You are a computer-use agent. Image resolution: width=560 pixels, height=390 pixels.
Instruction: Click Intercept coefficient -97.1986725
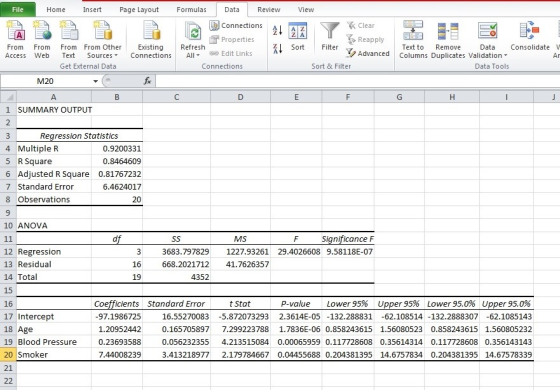tap(117, 317)
